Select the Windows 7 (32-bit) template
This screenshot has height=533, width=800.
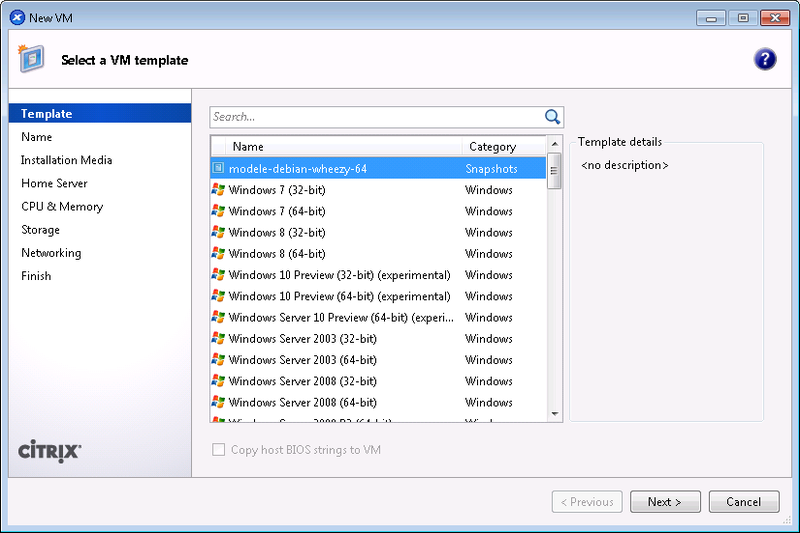[x=378, y=190]
